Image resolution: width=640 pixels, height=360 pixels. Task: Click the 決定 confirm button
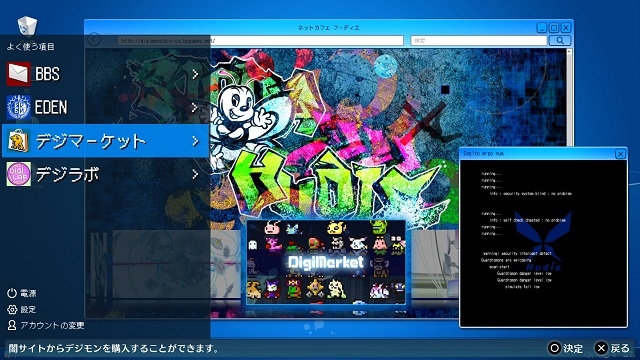point(565,348)
